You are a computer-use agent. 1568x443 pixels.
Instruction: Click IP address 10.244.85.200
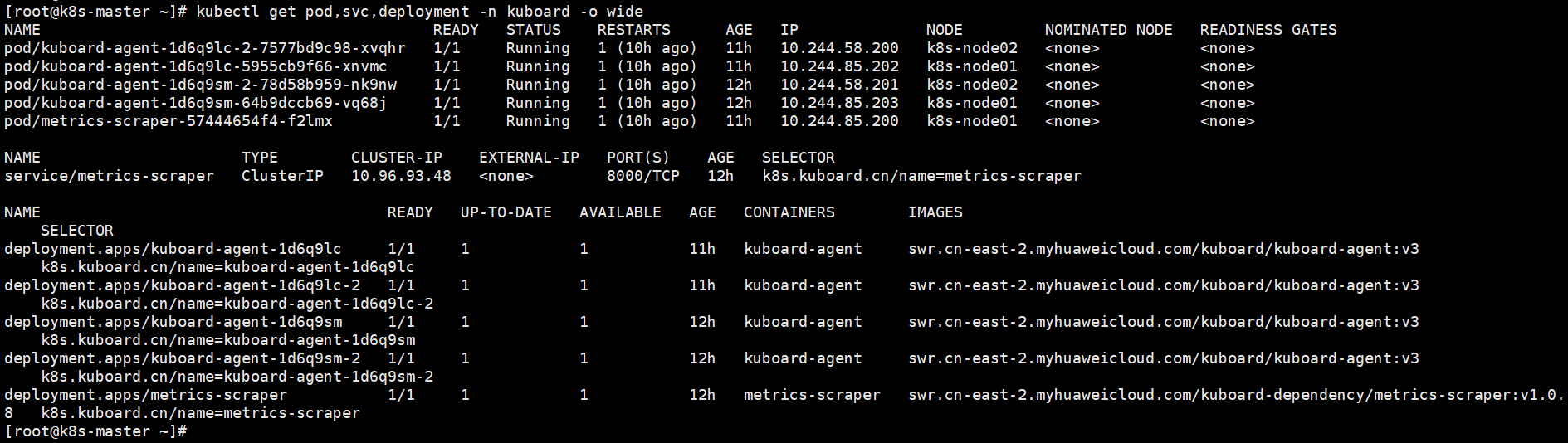click(839, 121)
